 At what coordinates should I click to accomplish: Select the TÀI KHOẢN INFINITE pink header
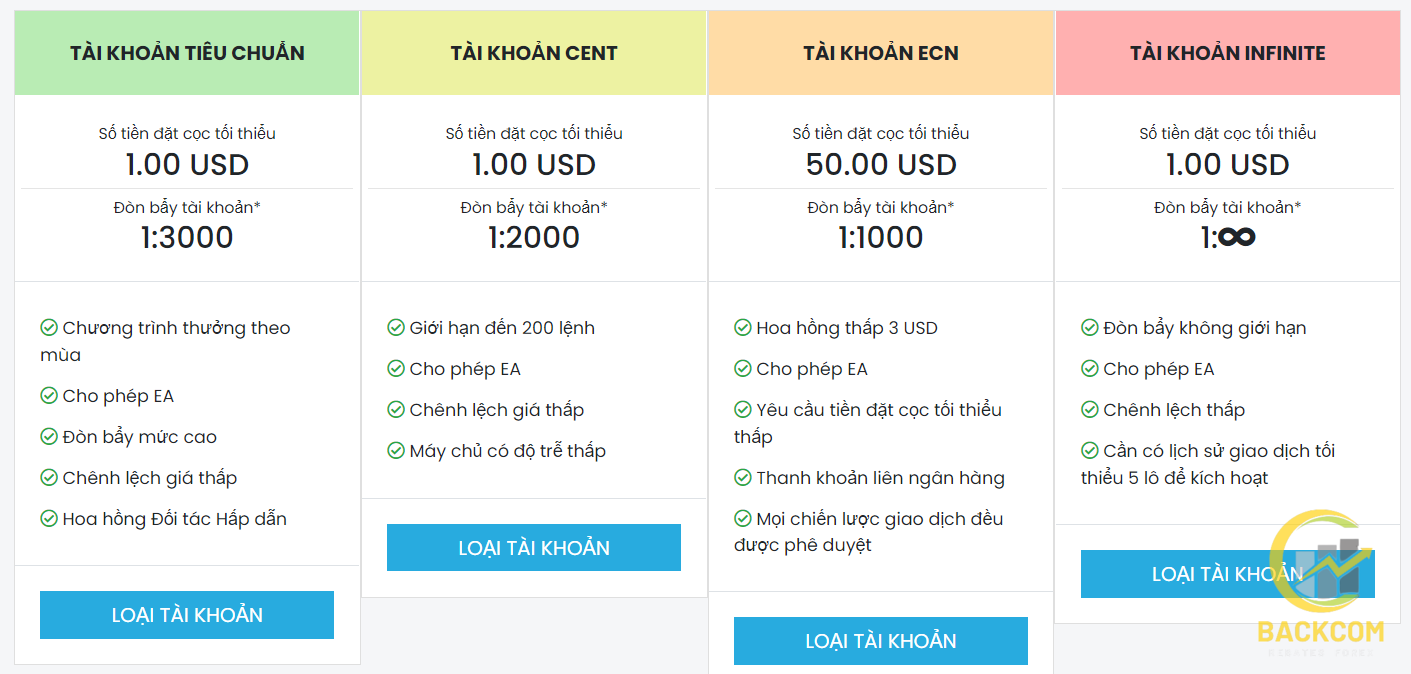(x=1228, y=53)
